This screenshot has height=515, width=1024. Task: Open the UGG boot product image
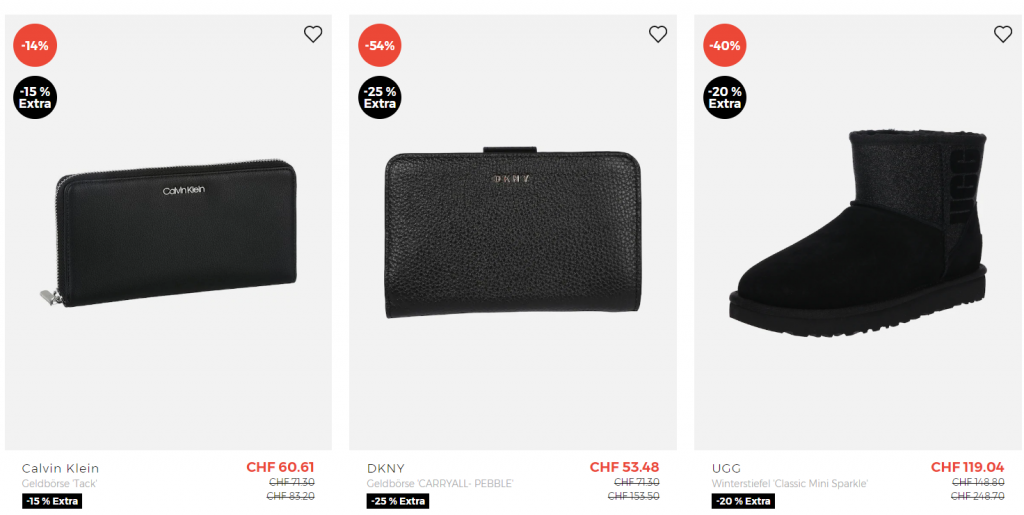coord(858,230)
